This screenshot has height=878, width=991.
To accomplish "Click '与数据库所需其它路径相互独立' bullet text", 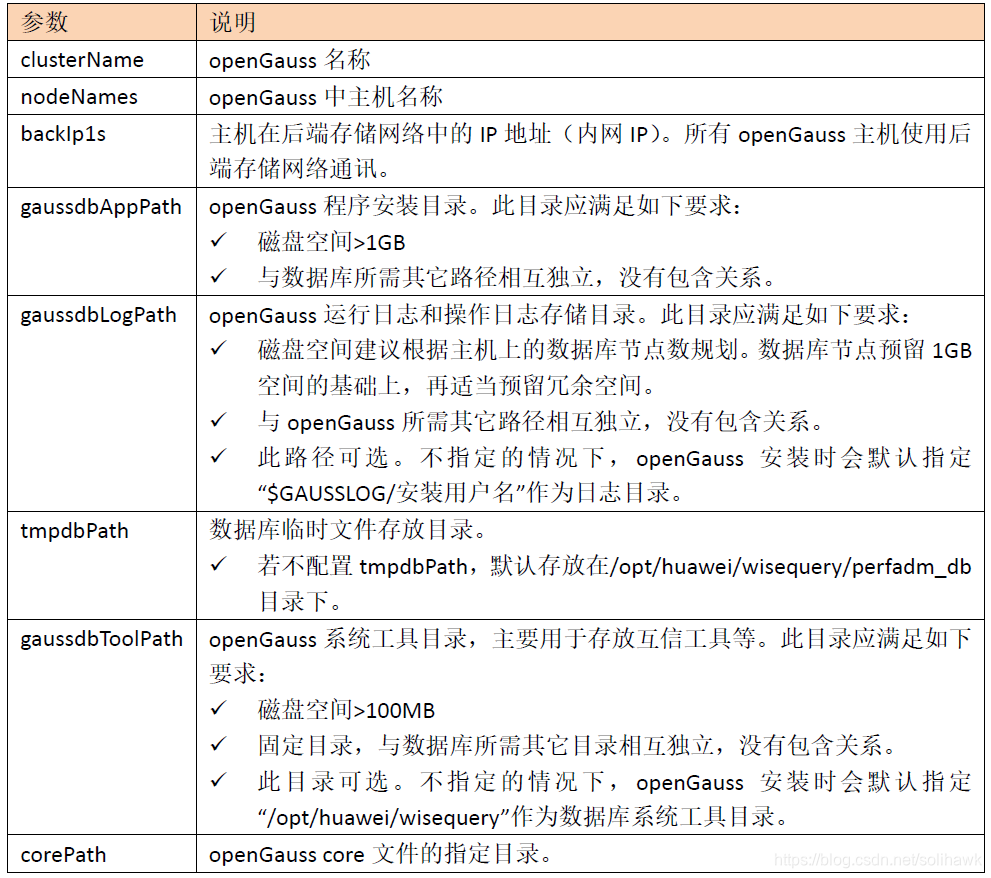I will tap(516, 277).
